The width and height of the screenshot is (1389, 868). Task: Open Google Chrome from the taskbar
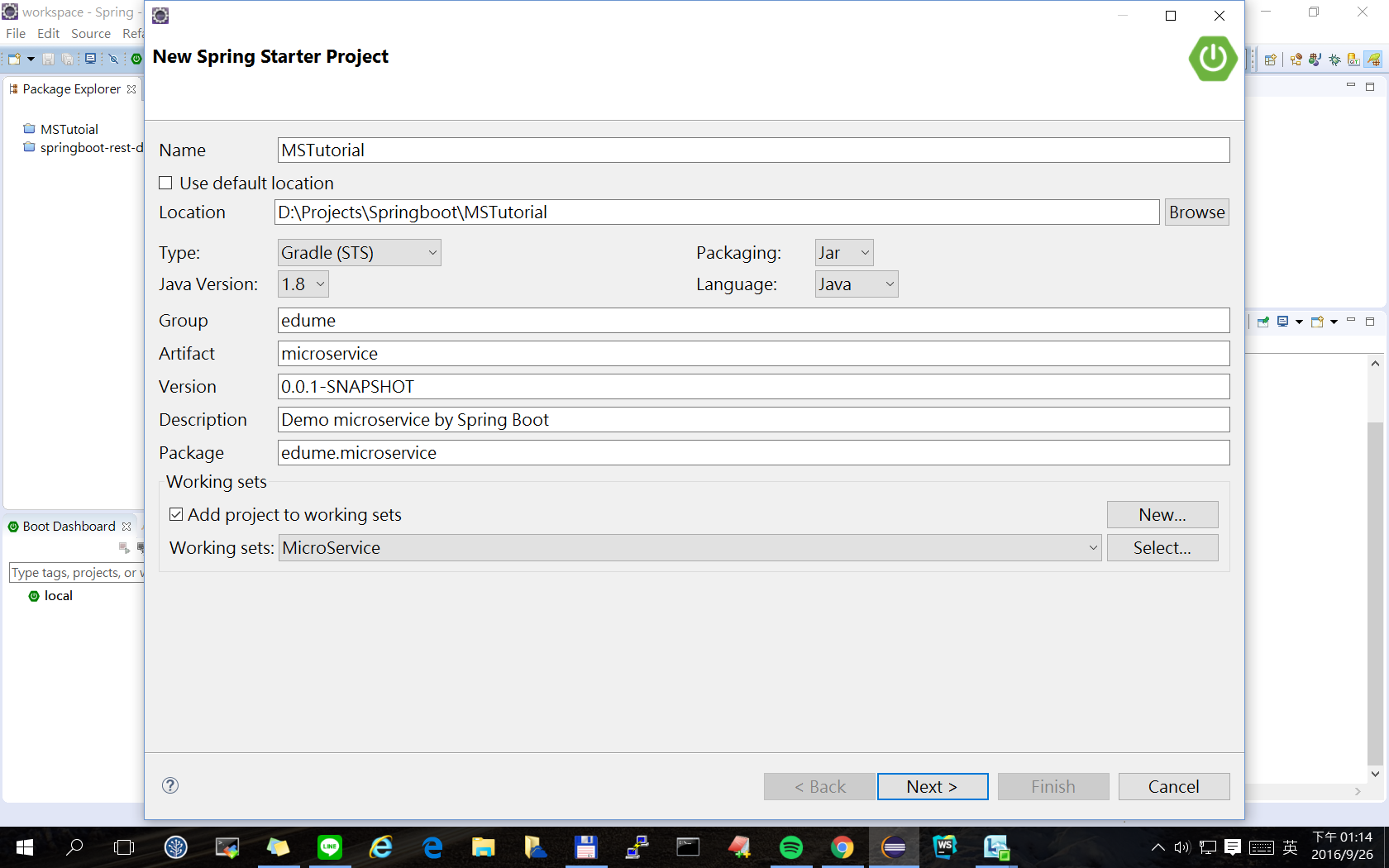(x=842, y=847)
